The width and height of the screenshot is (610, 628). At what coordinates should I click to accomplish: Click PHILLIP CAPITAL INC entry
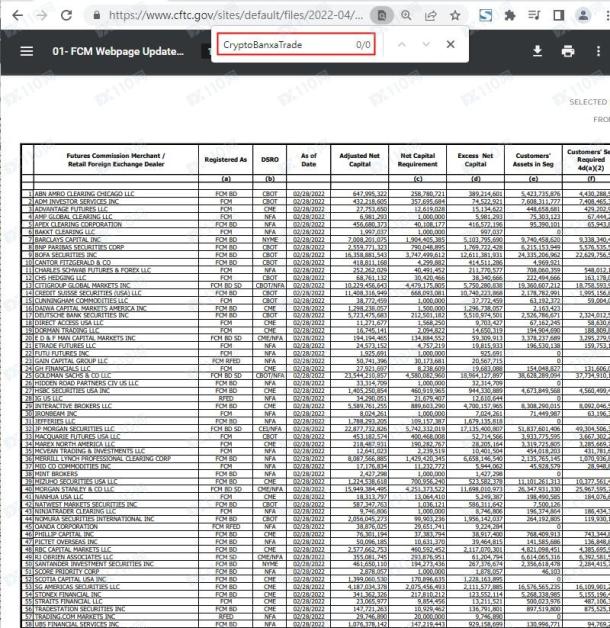point(64,534)
